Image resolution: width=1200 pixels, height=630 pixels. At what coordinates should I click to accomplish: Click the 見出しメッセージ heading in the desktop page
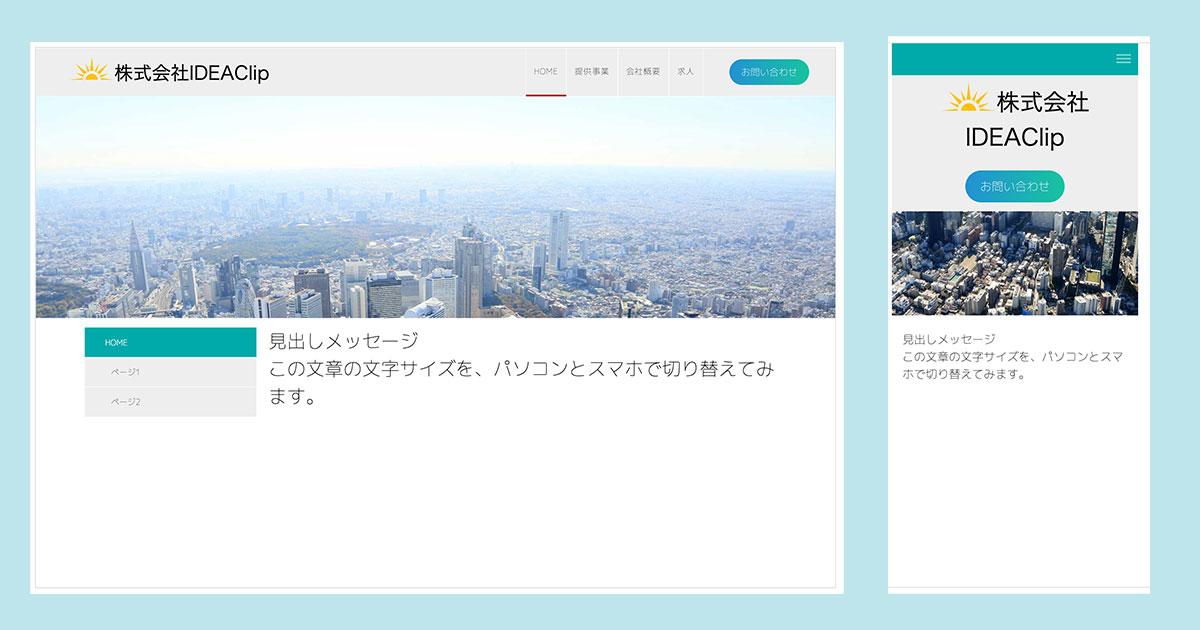click(x=344, y=341)
